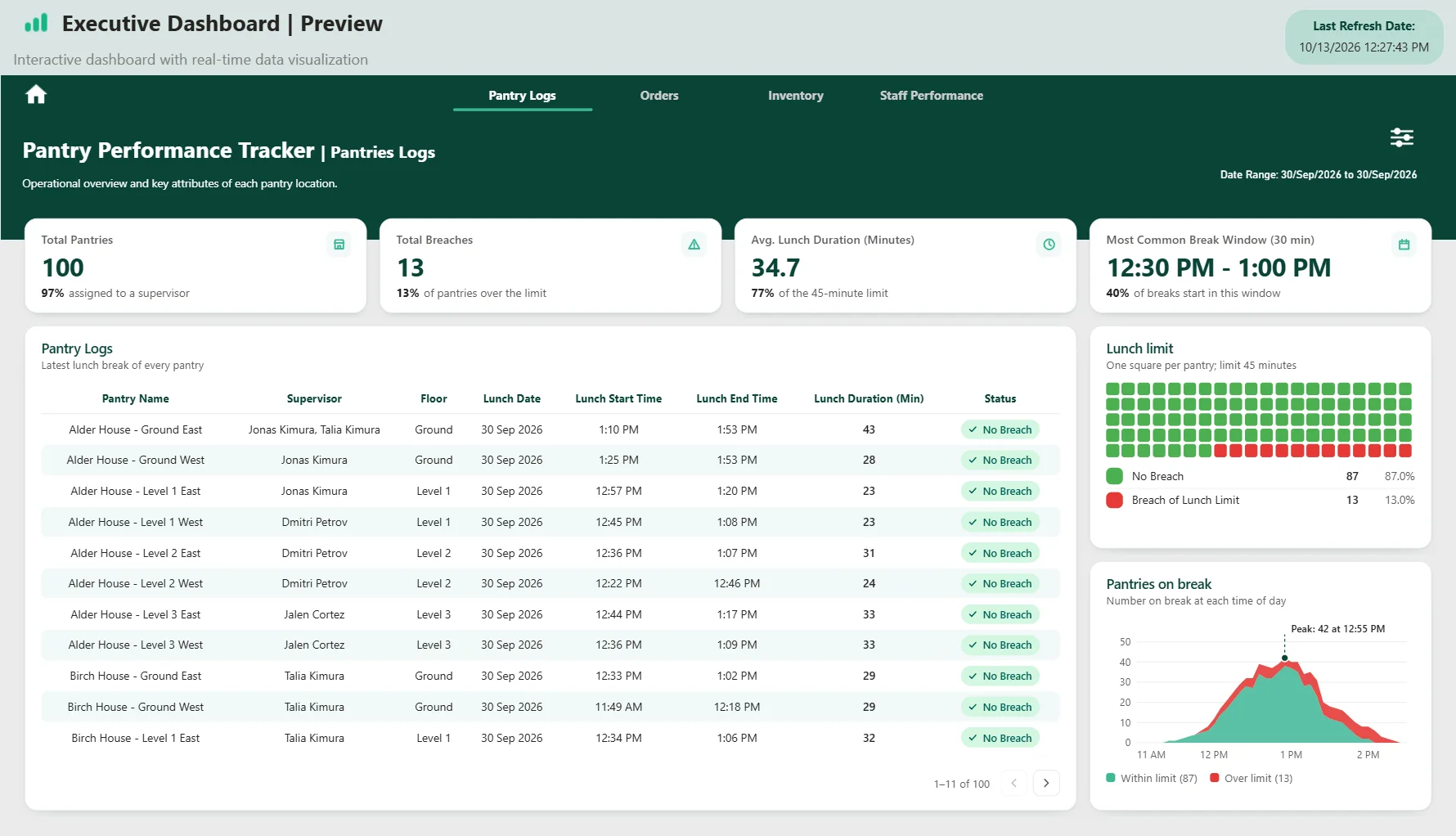Click Jalen Cortez in Alder House - Level 3 East row
The image size is (1456, 836).
pyautogui.click(x=314, y=614)
